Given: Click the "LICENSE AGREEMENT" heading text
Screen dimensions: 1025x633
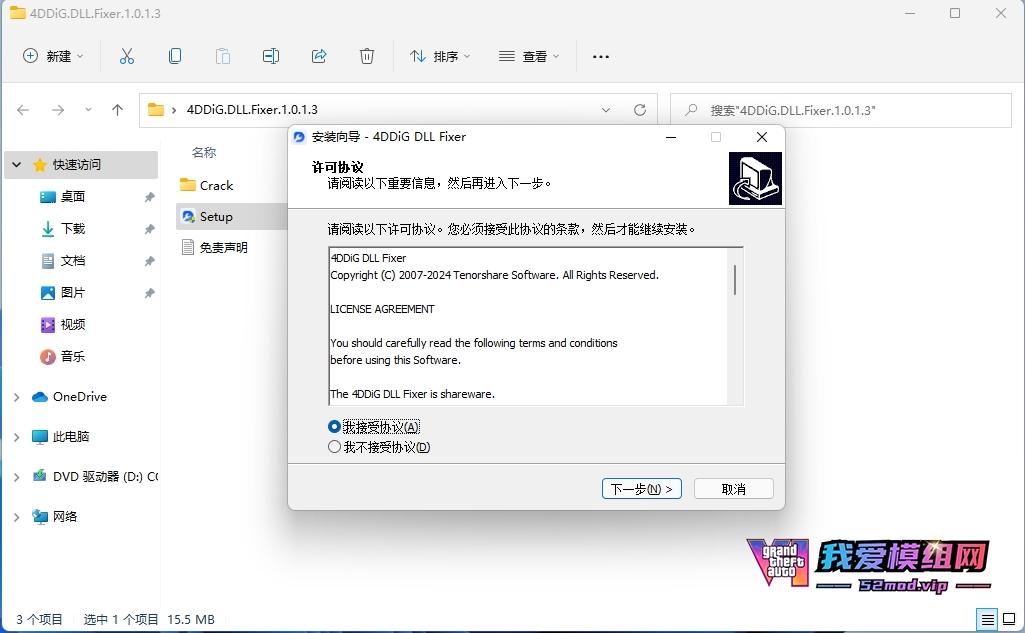Looking at the screenshot, I should click(x=382, y=309).
